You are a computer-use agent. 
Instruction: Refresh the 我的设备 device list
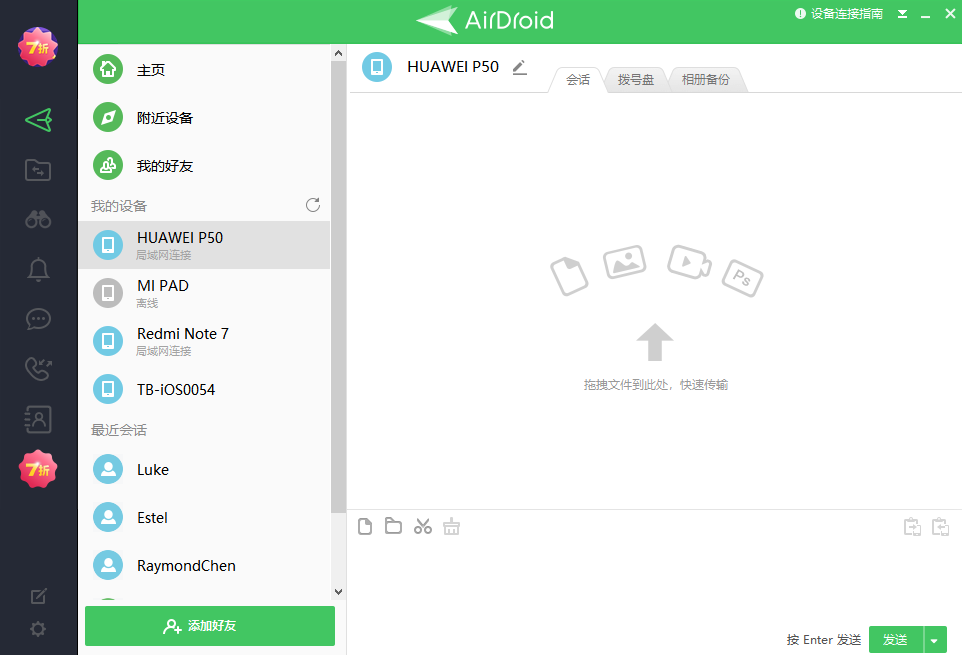(x=313, y=205)
